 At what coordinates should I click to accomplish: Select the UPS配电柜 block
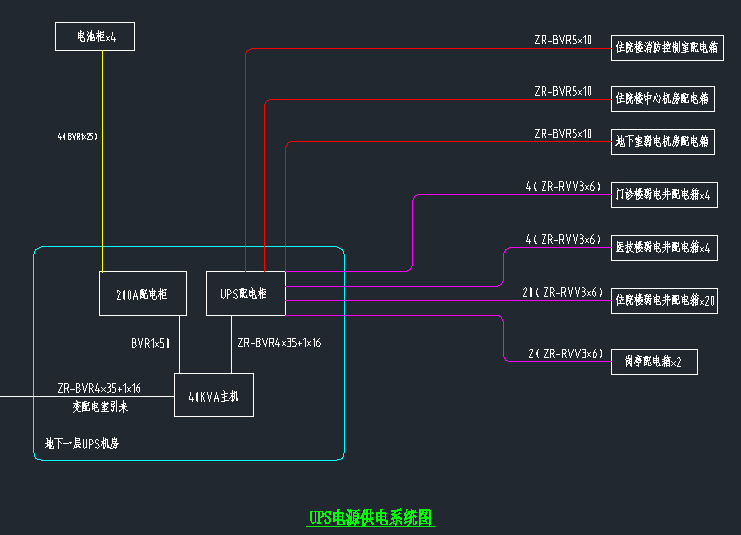[x=245, y=294]
